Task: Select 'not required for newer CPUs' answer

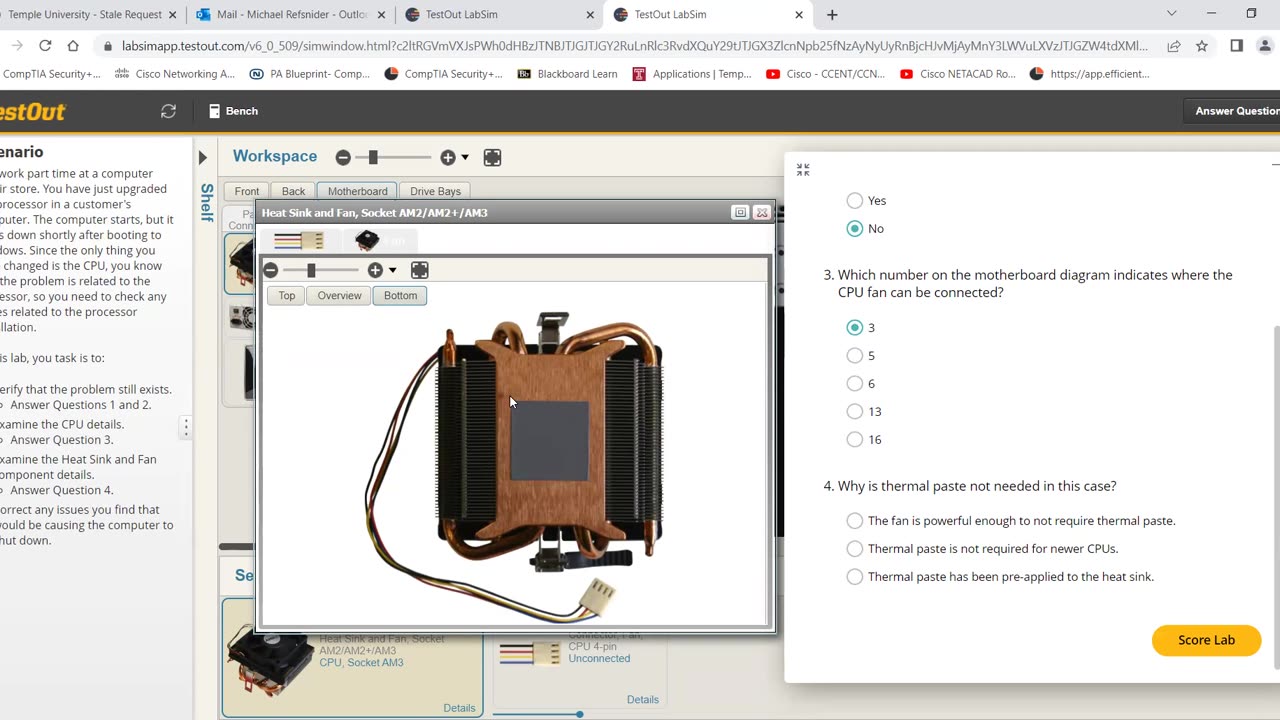Action: pos(854,548)
